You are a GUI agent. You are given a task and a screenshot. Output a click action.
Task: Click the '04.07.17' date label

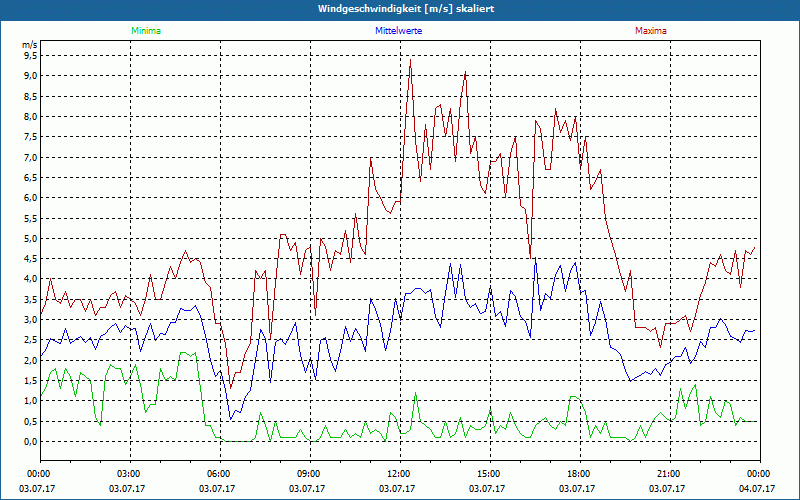[x=757, y=488]
